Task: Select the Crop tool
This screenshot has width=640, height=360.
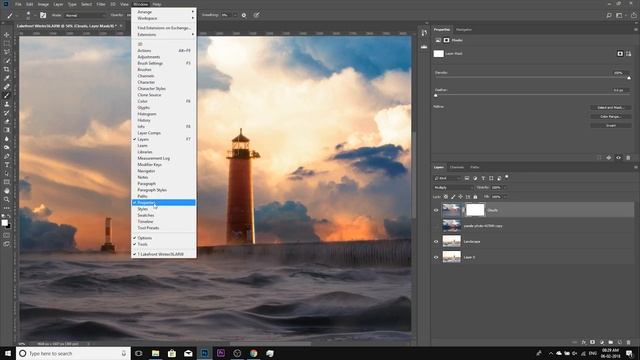Action: [x=7, y=69]
